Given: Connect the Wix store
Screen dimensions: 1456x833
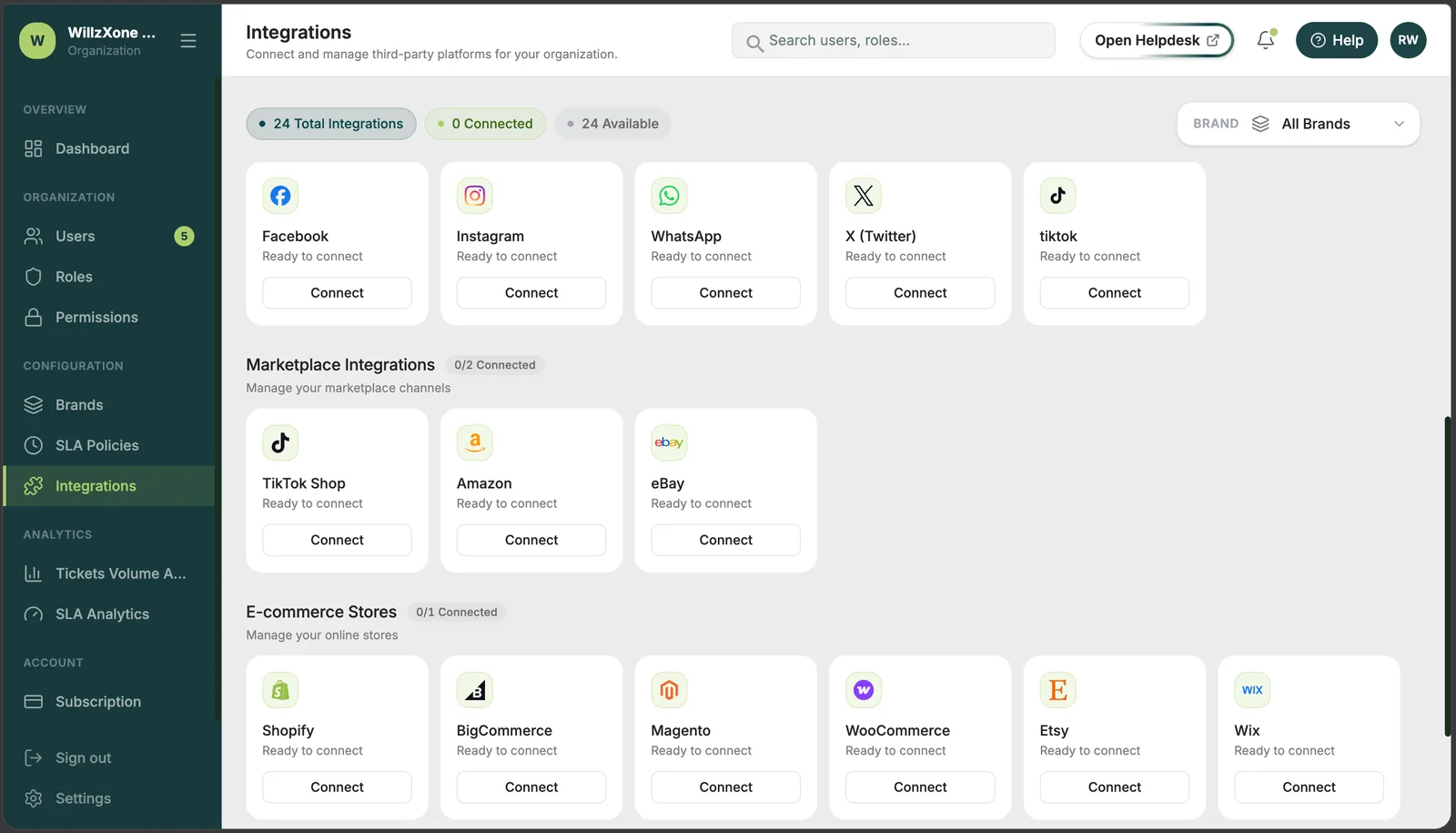Looking at the screenshot, I should coord(1309,787).
